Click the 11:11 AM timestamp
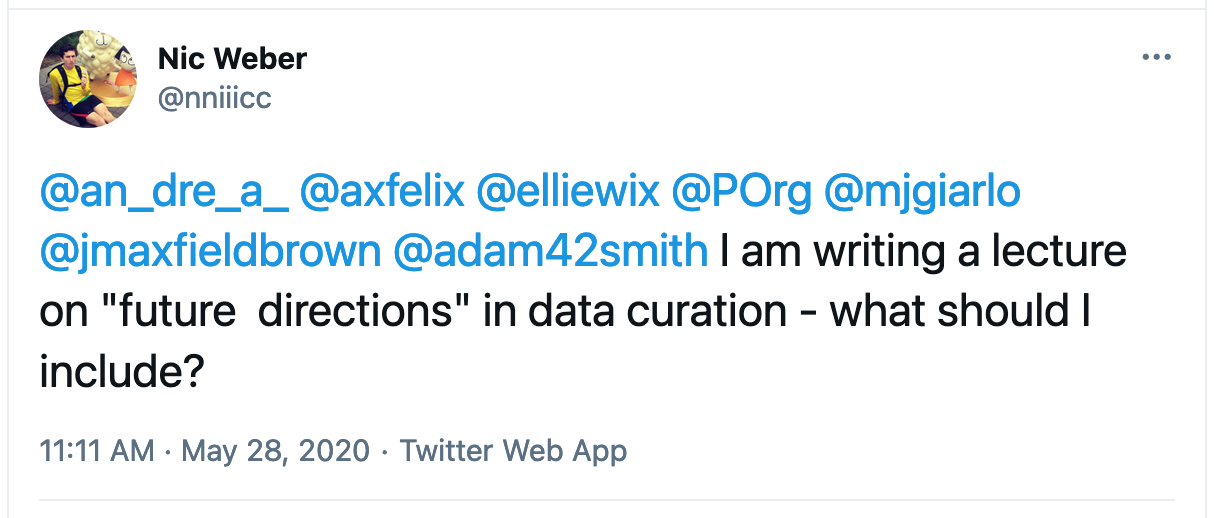Image resolution: width=1214 pixels, height=518 pixels. click(97, 450)
